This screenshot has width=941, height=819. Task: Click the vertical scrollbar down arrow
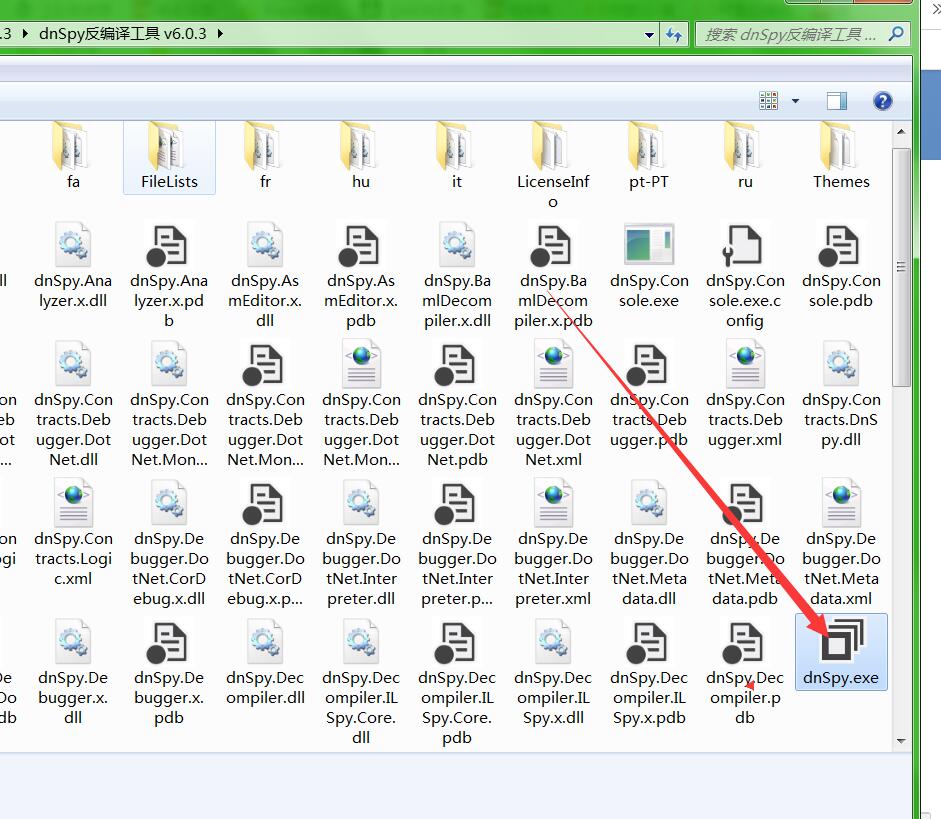point(901,741)
